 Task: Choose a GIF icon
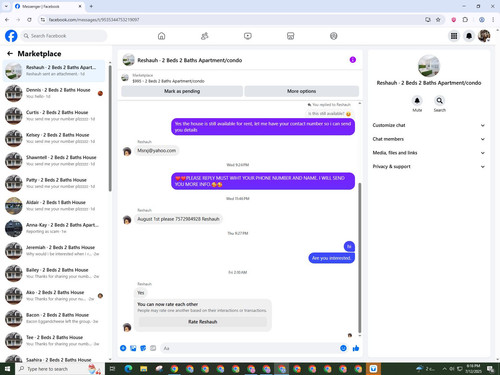[153, 348]
